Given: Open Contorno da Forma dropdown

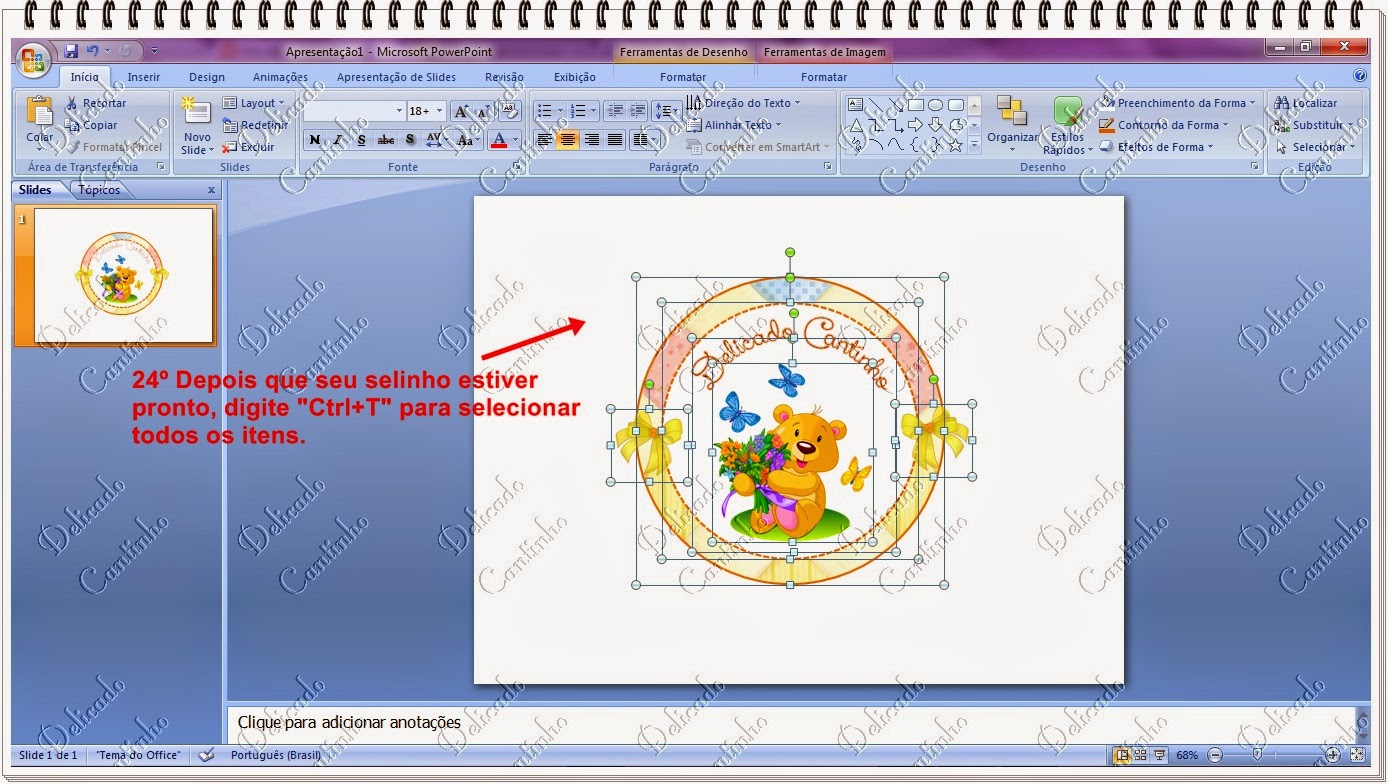Looking at the screenshot, I should (1164, 125).
